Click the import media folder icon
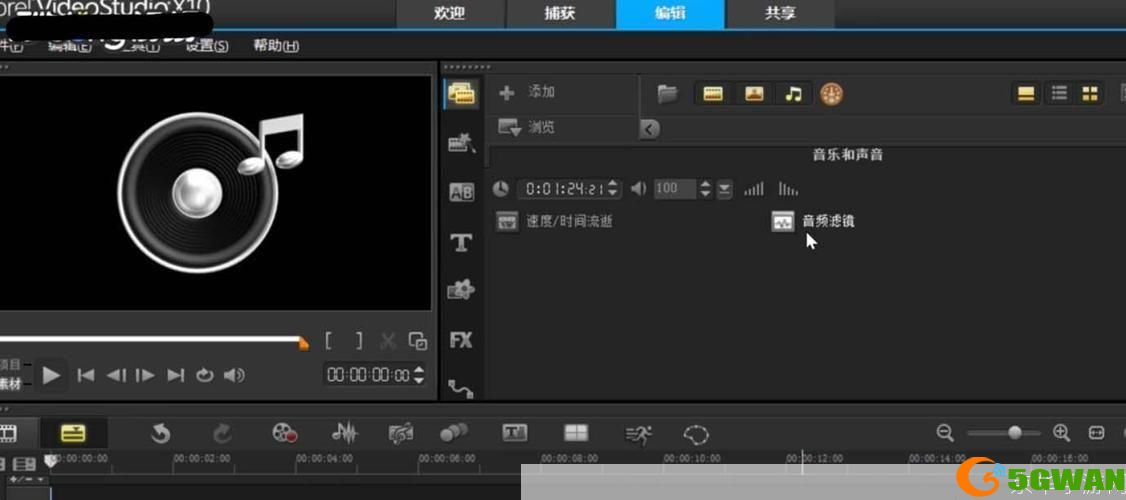The width and height of the screenshot is (1126, 500). click(668, 93)
